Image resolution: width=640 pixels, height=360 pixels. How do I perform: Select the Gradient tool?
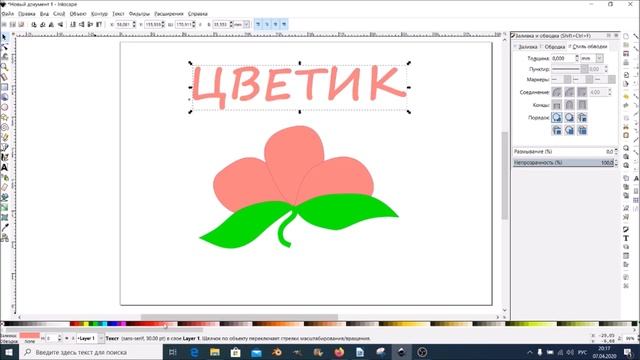tap(4, 207)
